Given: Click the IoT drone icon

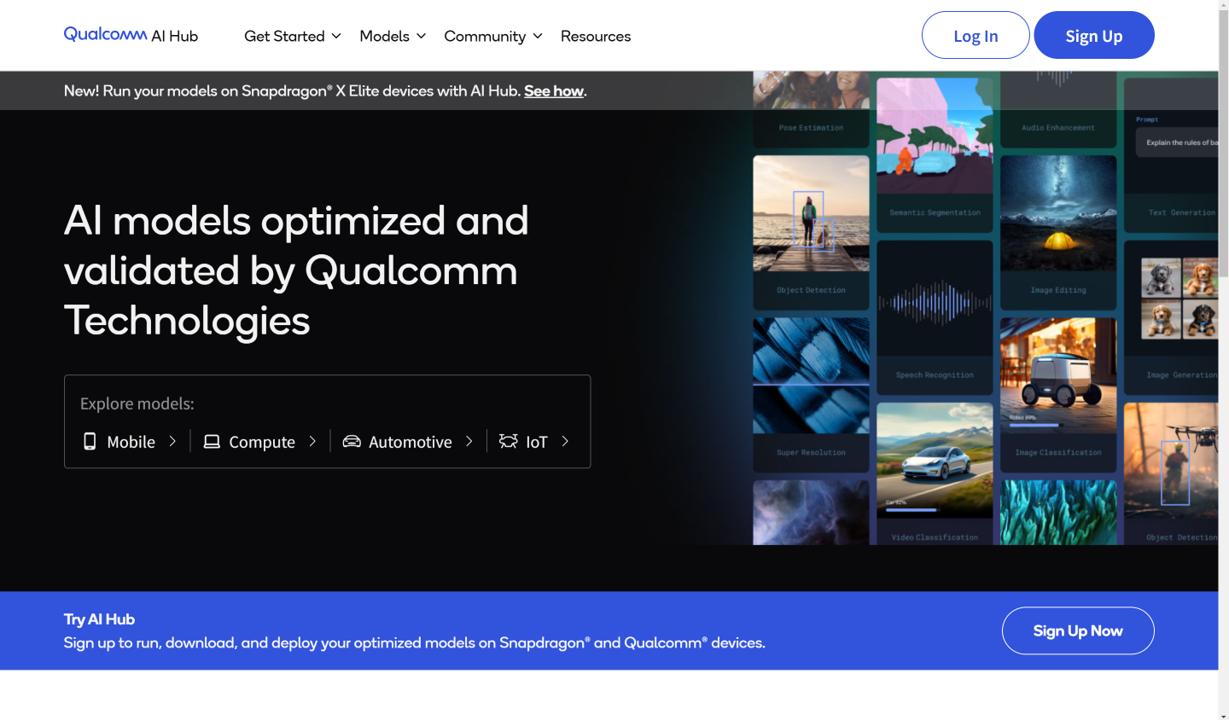Looking at the screenshot, I should (x=508, y=441).
